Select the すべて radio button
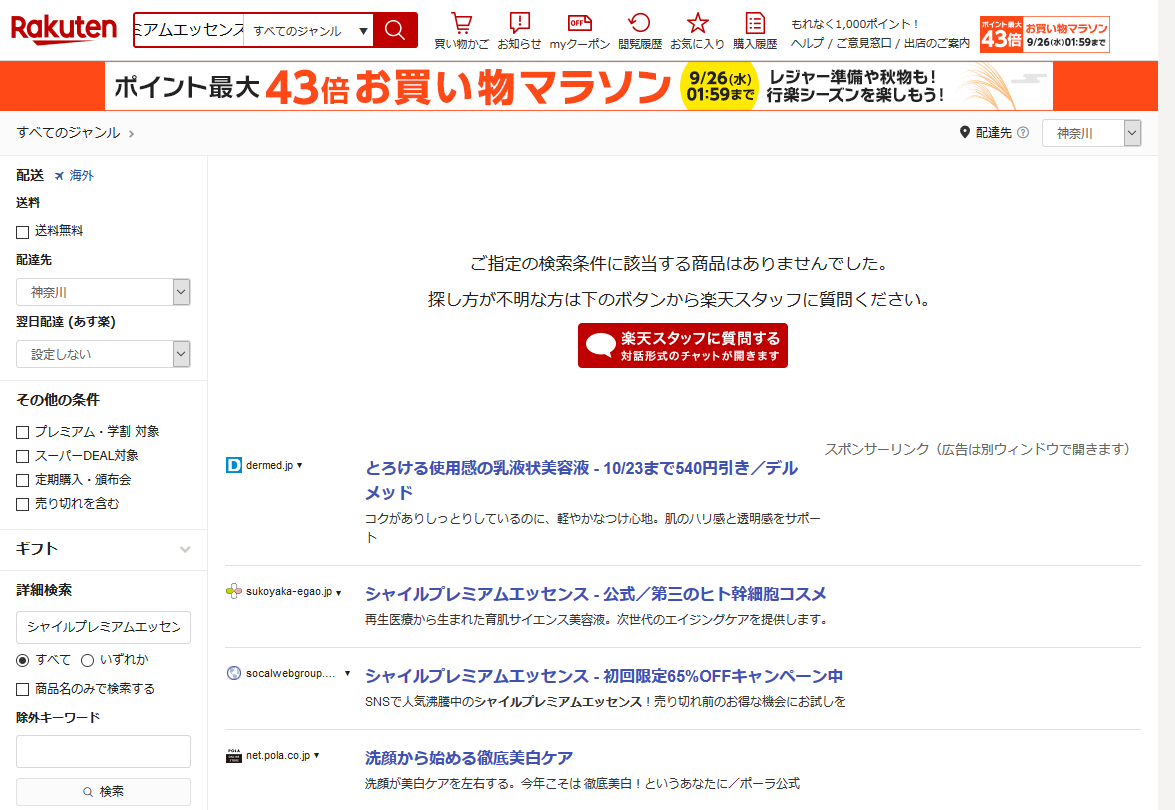1175x810 pixels. [22, 660]
